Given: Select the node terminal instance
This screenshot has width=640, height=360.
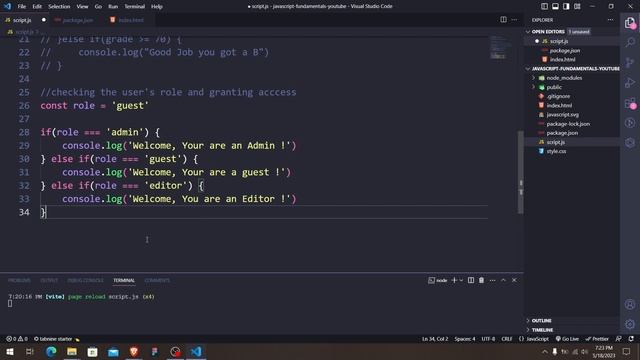Looking at the screenshot, I should [x=438, y=280].
